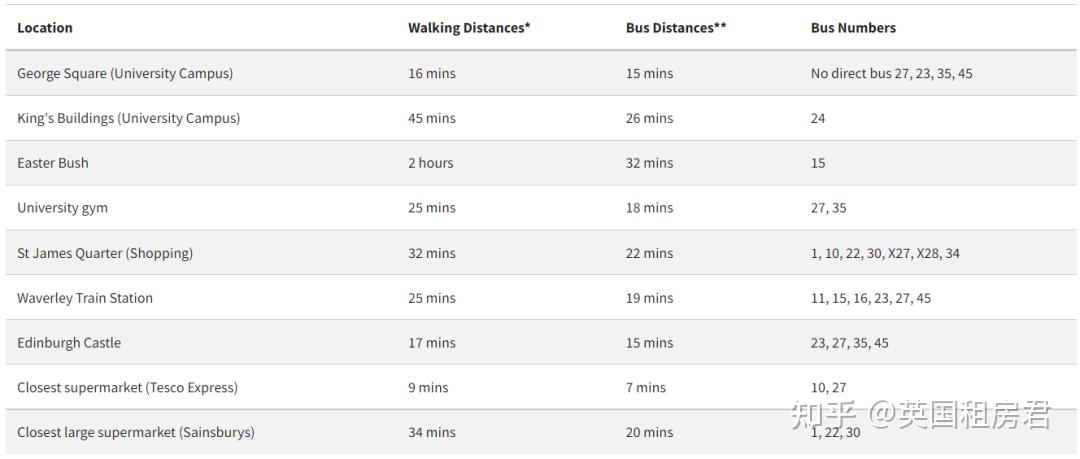Click the Edinburgh Castle location cell
Screen dimensions: 1080x459
tap(69, 343)
